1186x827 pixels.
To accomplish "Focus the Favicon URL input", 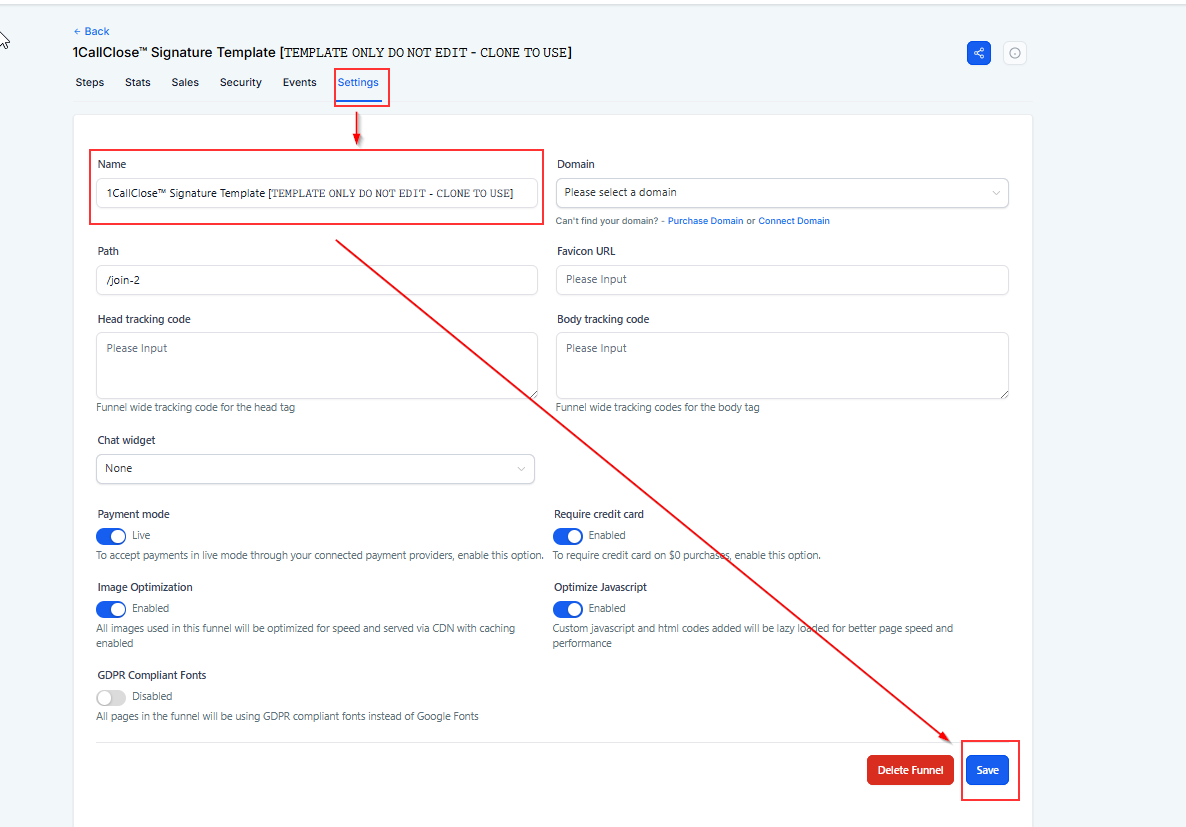I will pos(781,280).
